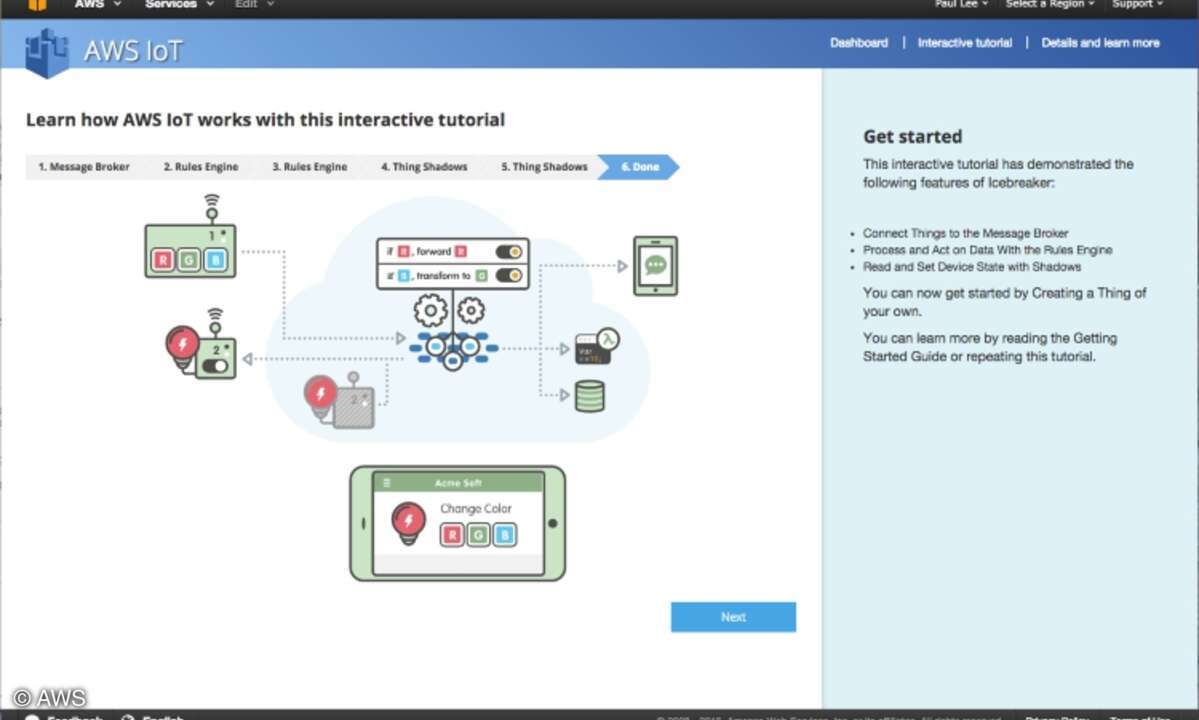Click the 'Get started' heading
Viewport: 1199px width, 720px height.
coord(913,137)
